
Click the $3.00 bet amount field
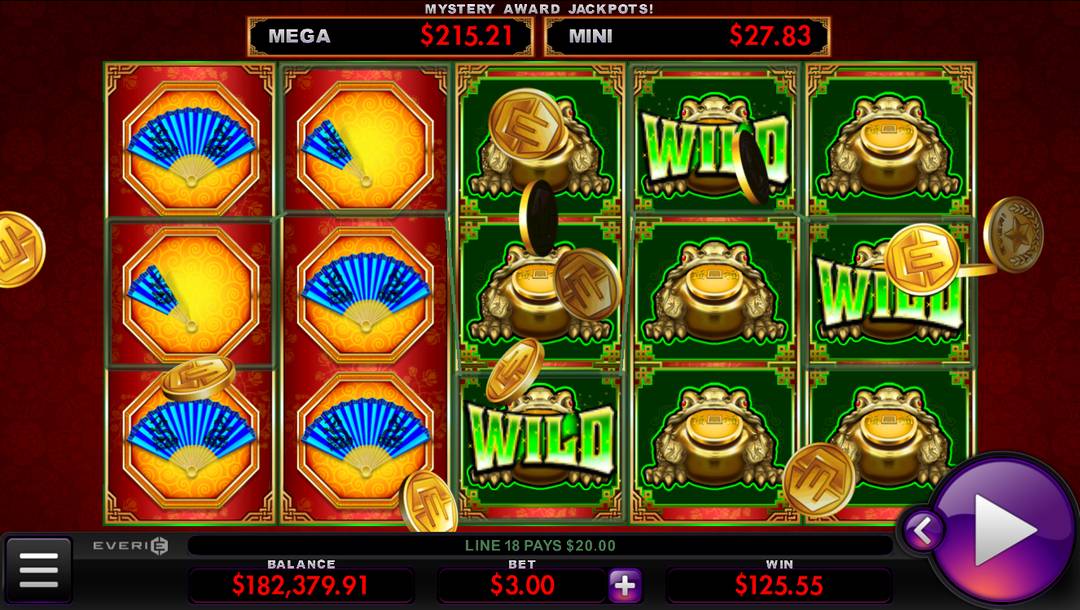pos(521,586)
